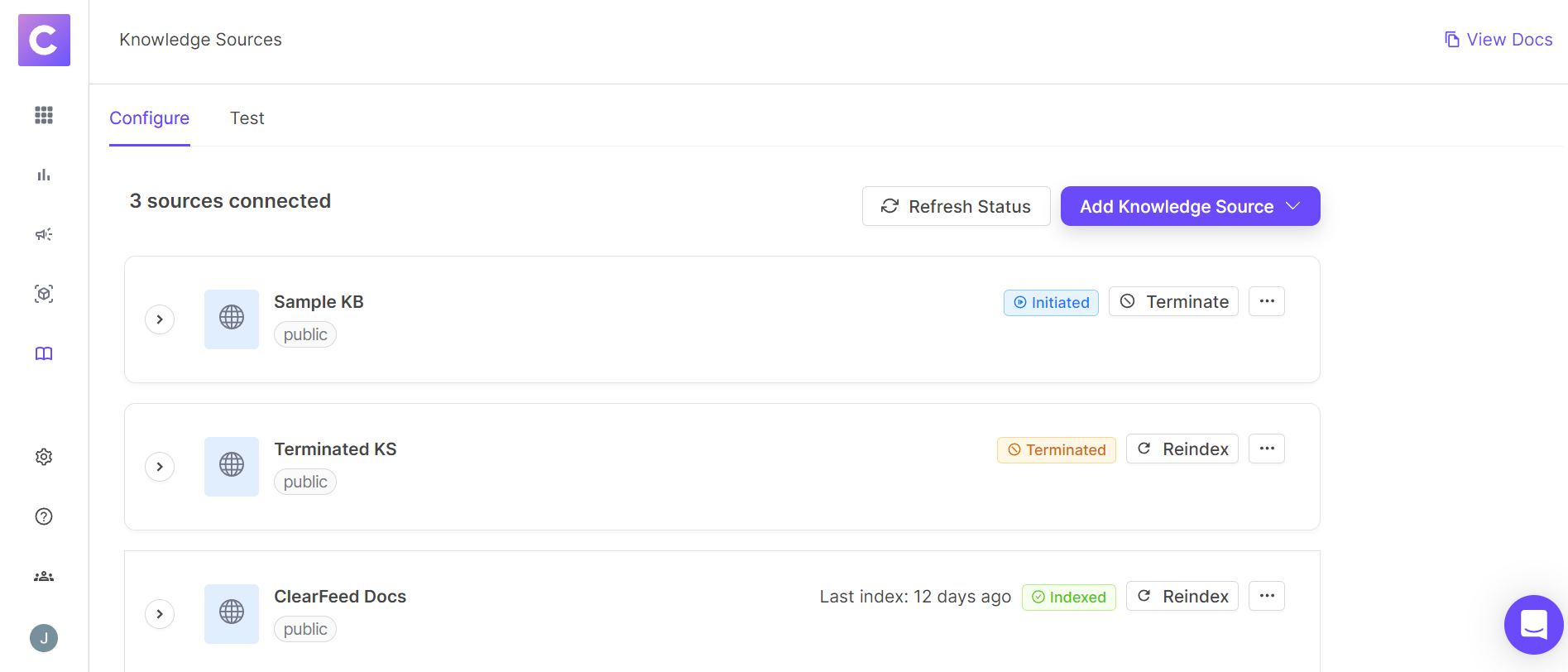This screenshot has width=1568, height=672.
Task: Expand the Terminated KS source row
Action: (160, 467)
